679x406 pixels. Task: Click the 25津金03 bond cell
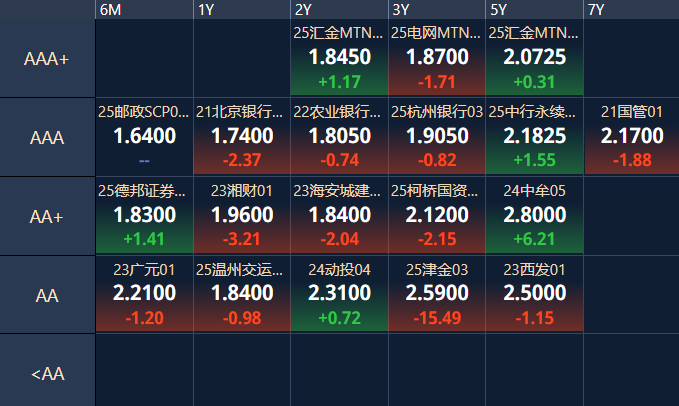coord(438,294)
